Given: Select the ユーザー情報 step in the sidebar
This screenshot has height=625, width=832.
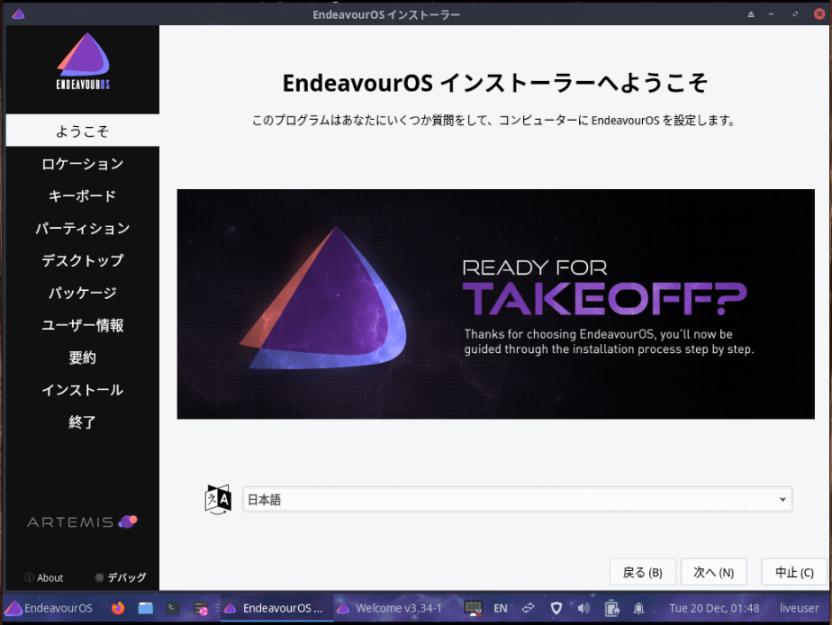Looking at the screenshot, I should click(82, 325).
